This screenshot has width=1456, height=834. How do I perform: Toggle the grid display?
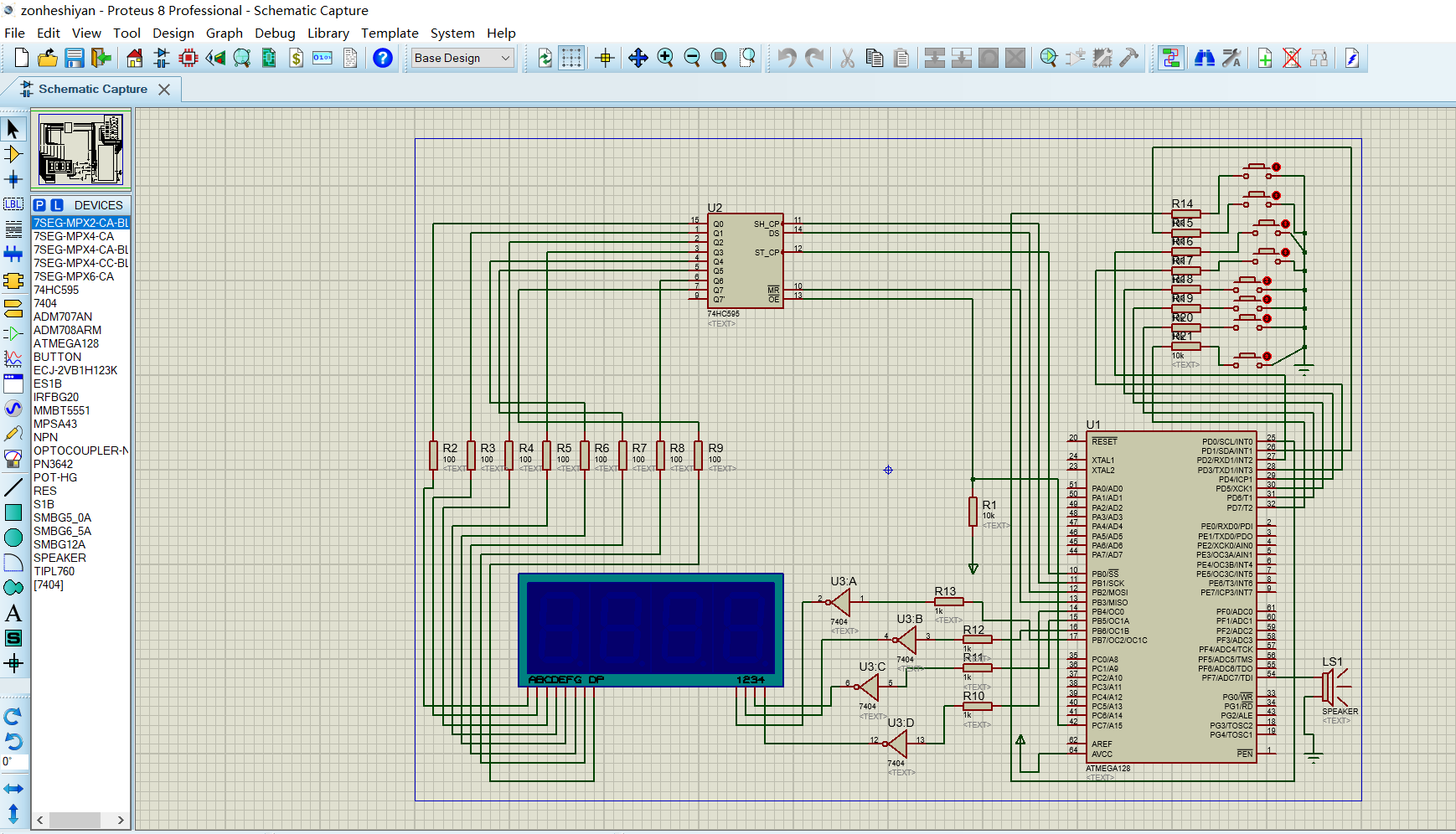coord(571,58)
